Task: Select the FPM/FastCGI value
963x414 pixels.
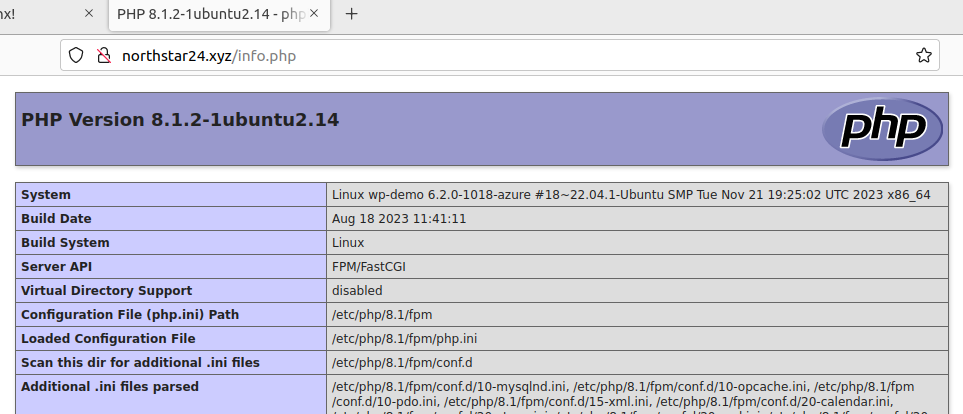Action: [x=369, y=267]
